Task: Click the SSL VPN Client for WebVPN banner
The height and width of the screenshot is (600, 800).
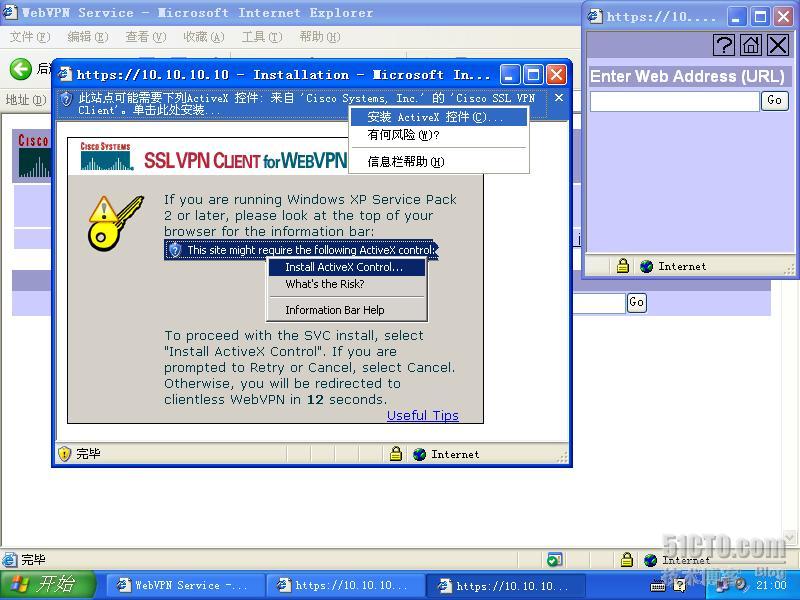Action: (x=245, y=160)
